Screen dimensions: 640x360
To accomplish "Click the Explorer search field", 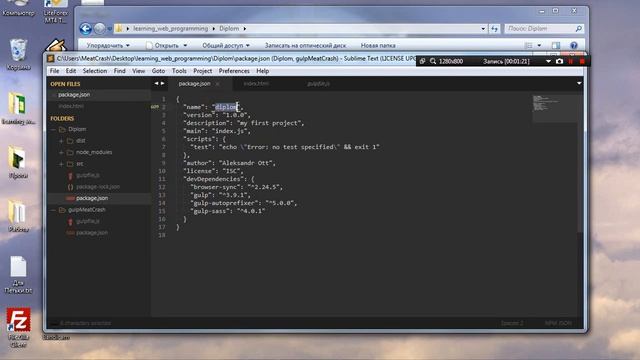I will [x=544, y=29].
